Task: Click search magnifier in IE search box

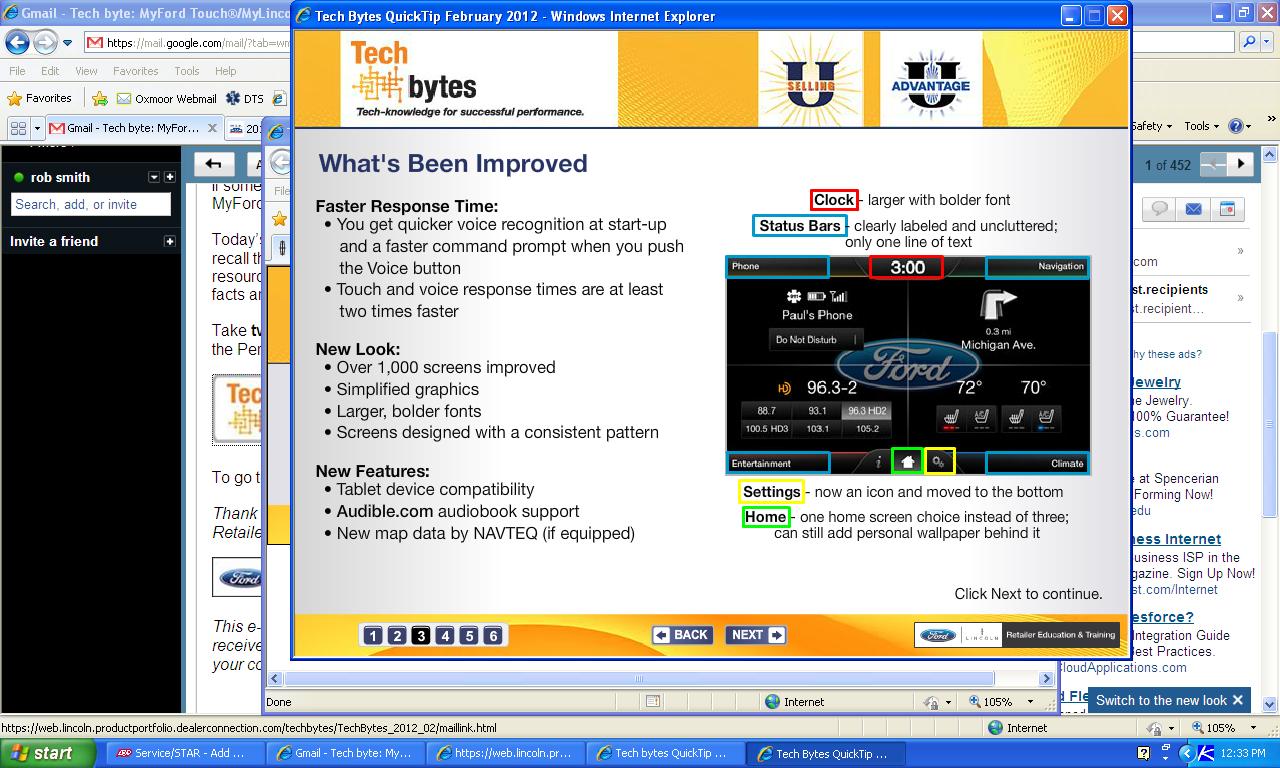Action: coord(1248,42)
